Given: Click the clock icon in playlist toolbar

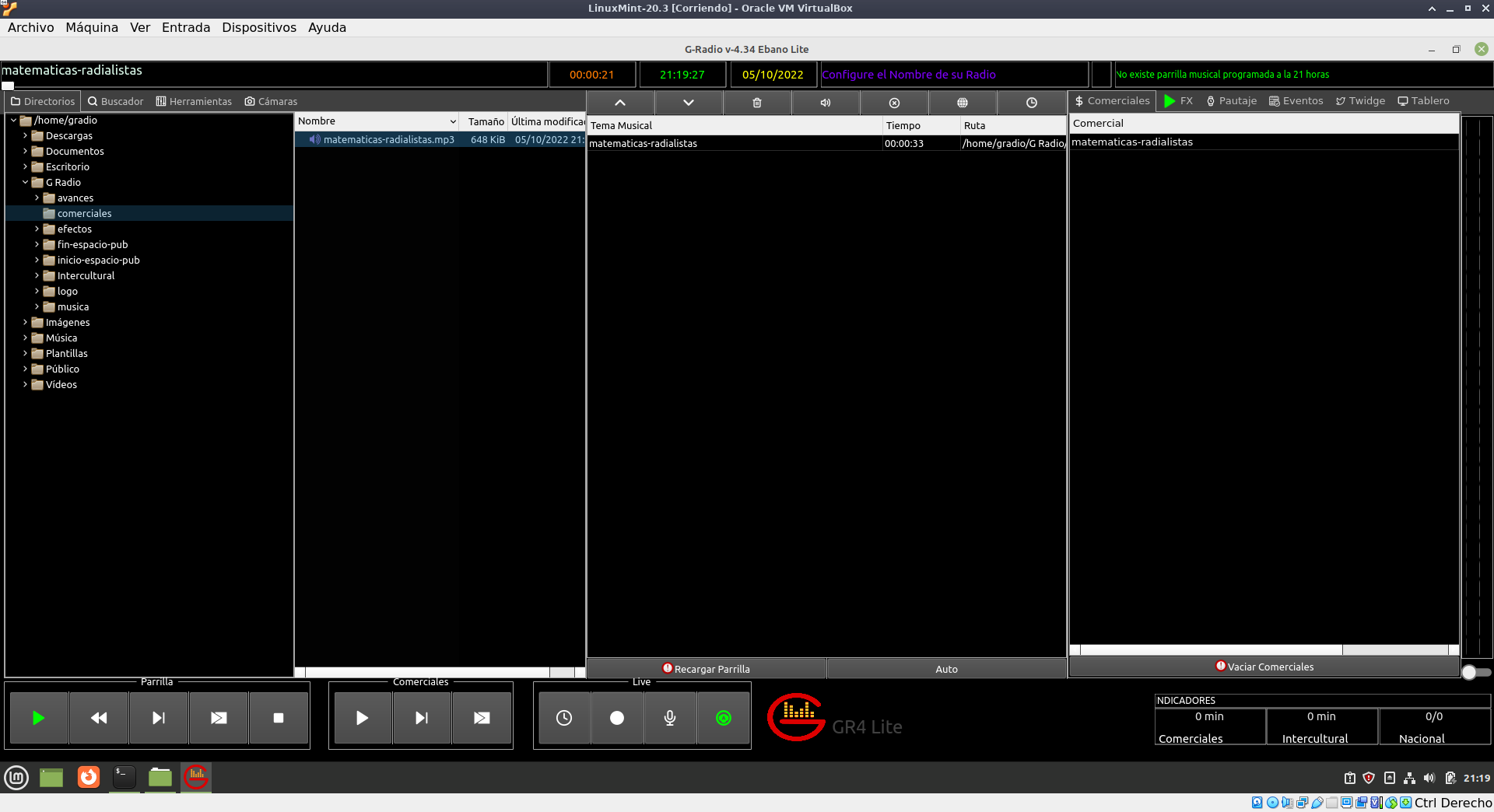Looking at the screenshot, I should coord(1031,103).
